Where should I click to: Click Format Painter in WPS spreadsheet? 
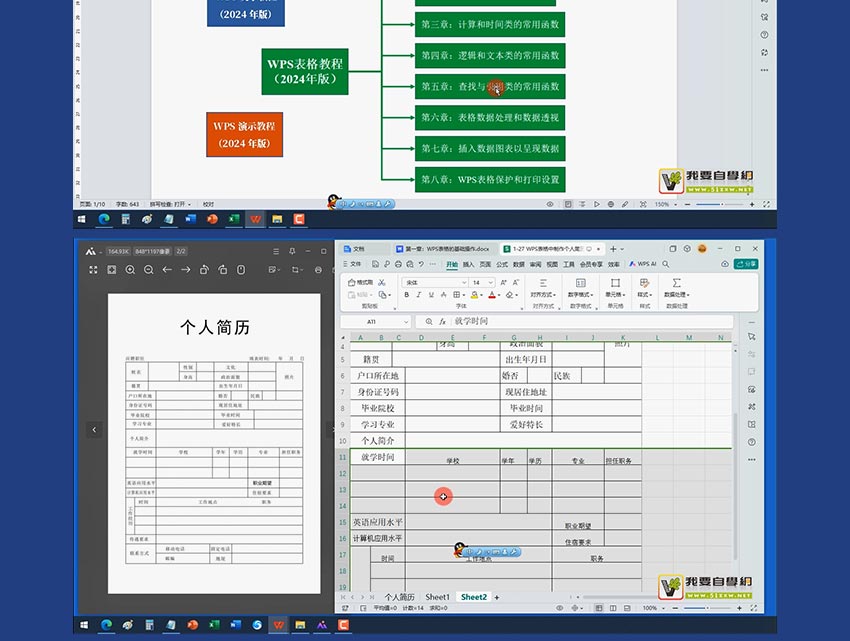[360, 282]
